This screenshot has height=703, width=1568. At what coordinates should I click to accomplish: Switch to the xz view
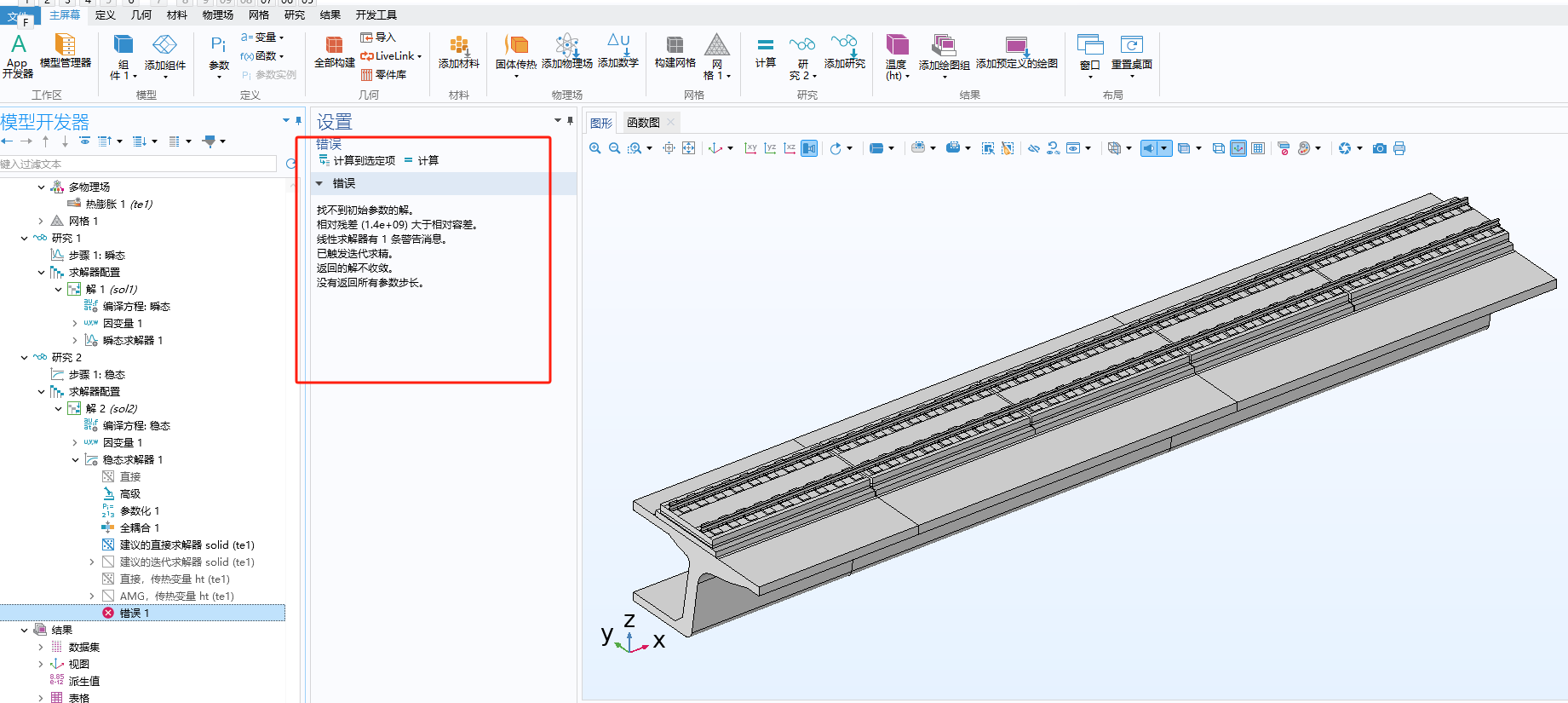click(x=790, y=148)
